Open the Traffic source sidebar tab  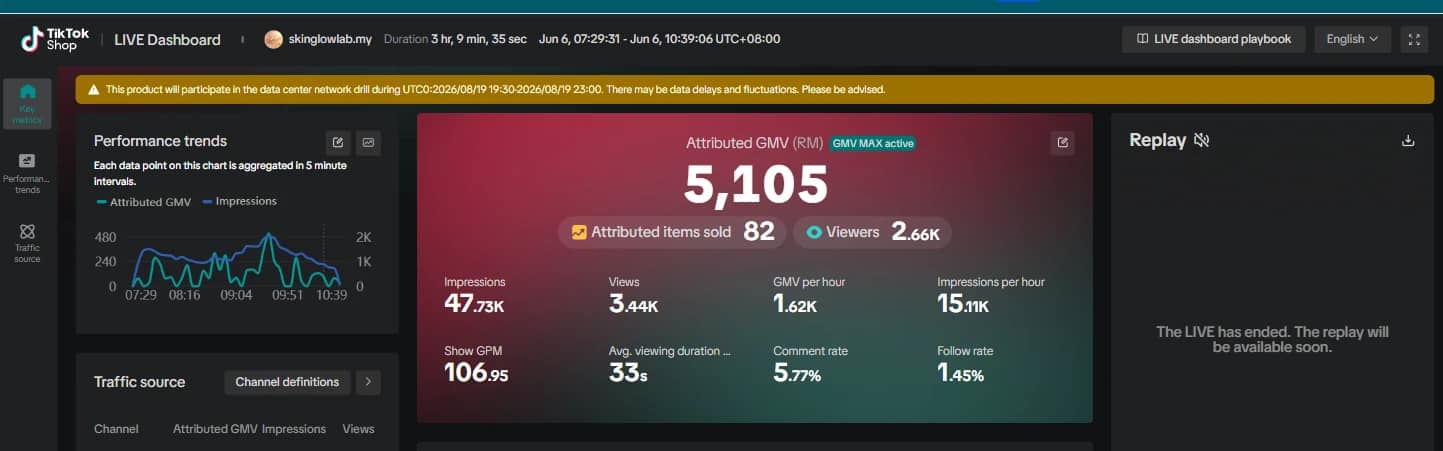point(28,243)
